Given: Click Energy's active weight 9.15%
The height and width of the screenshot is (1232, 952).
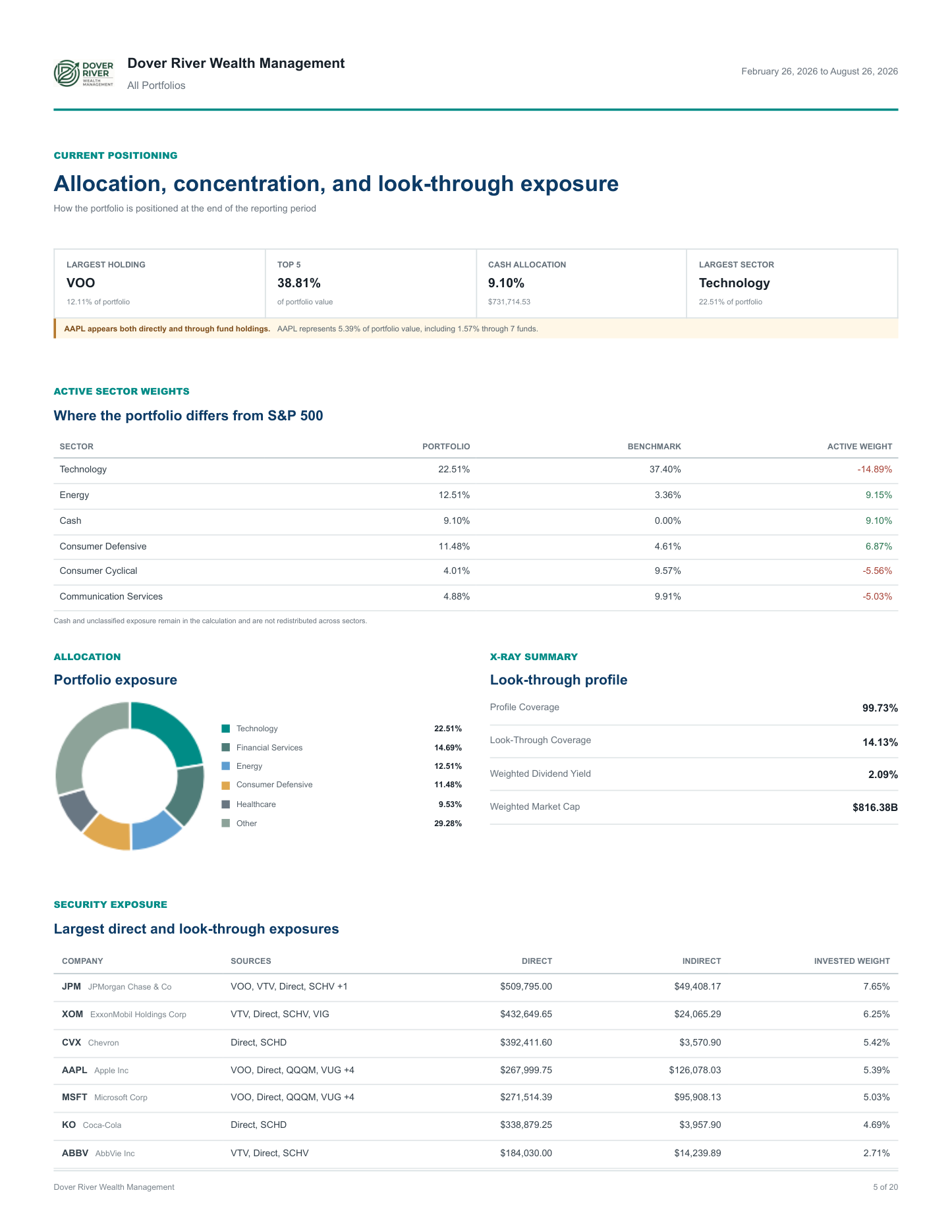Looking at the screenshot, I should click(x=879, y=495).
